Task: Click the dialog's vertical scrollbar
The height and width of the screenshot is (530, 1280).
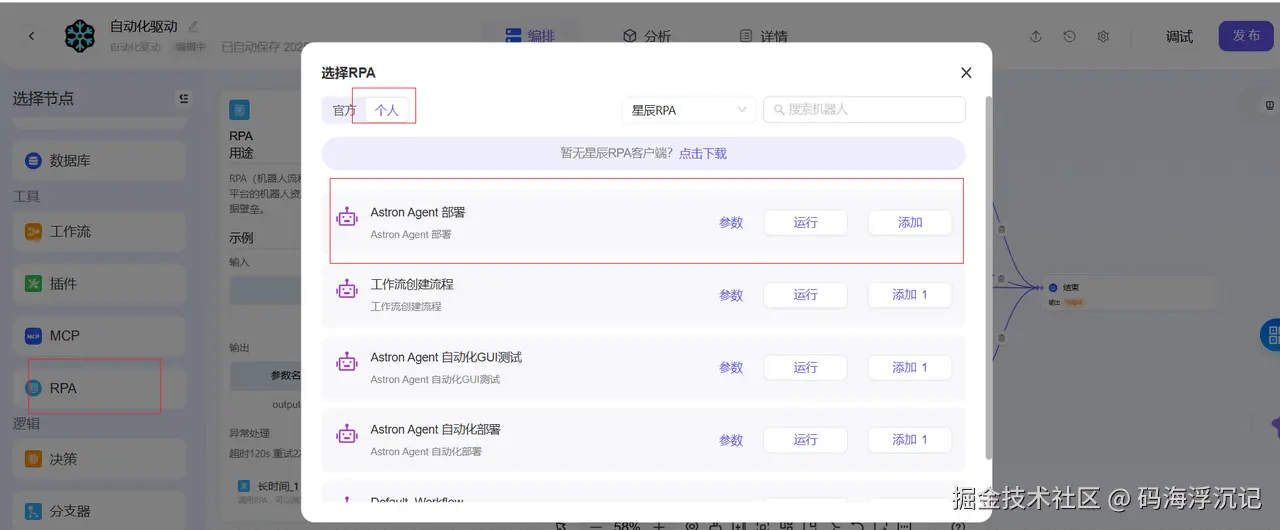Action: tap(989, 278)
